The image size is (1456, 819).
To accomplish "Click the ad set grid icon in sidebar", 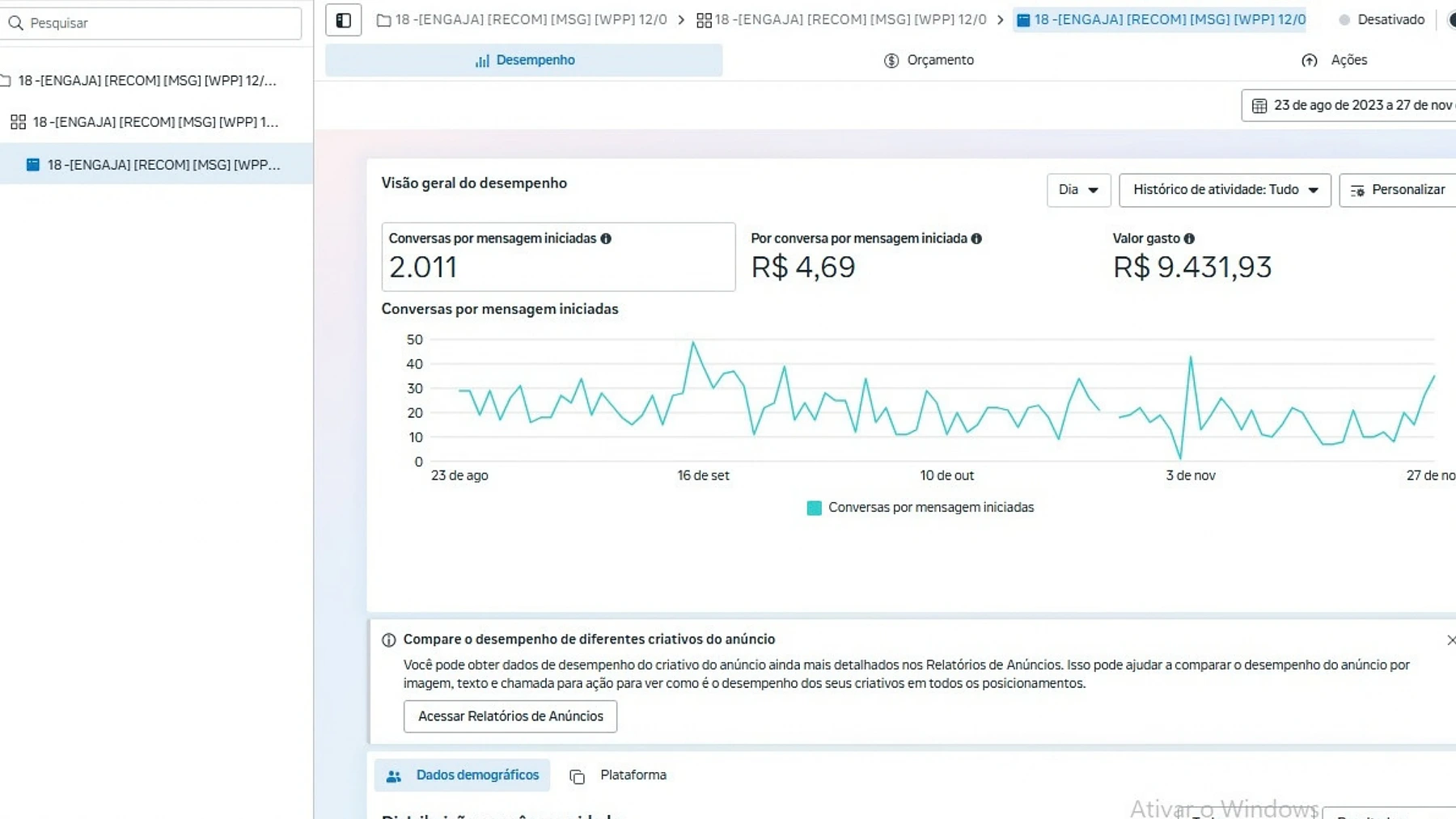I will (18, 122).
